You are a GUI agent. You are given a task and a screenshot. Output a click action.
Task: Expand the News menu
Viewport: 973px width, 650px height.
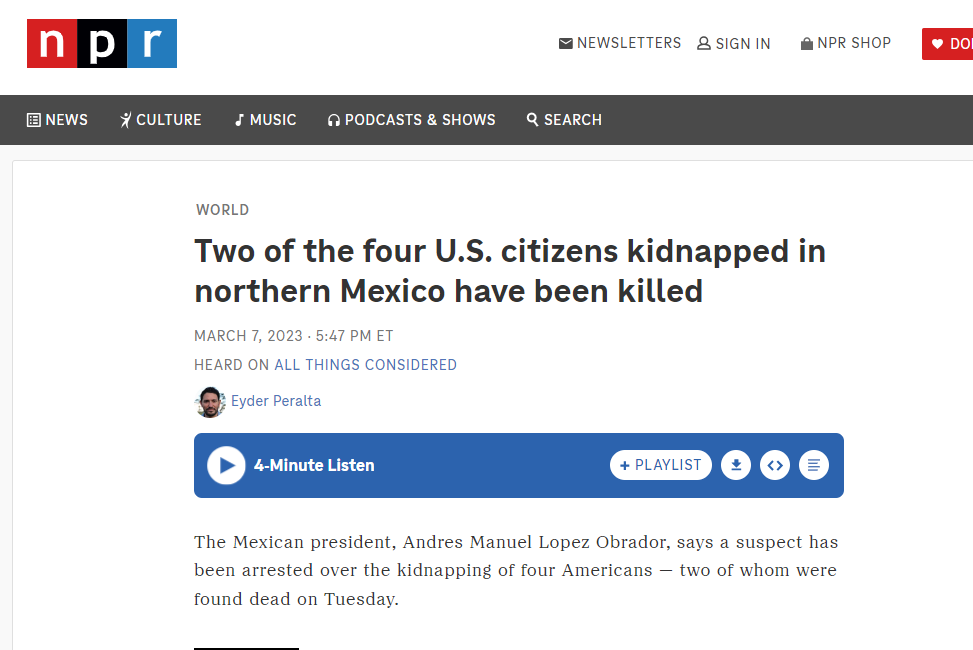[57, 120]
